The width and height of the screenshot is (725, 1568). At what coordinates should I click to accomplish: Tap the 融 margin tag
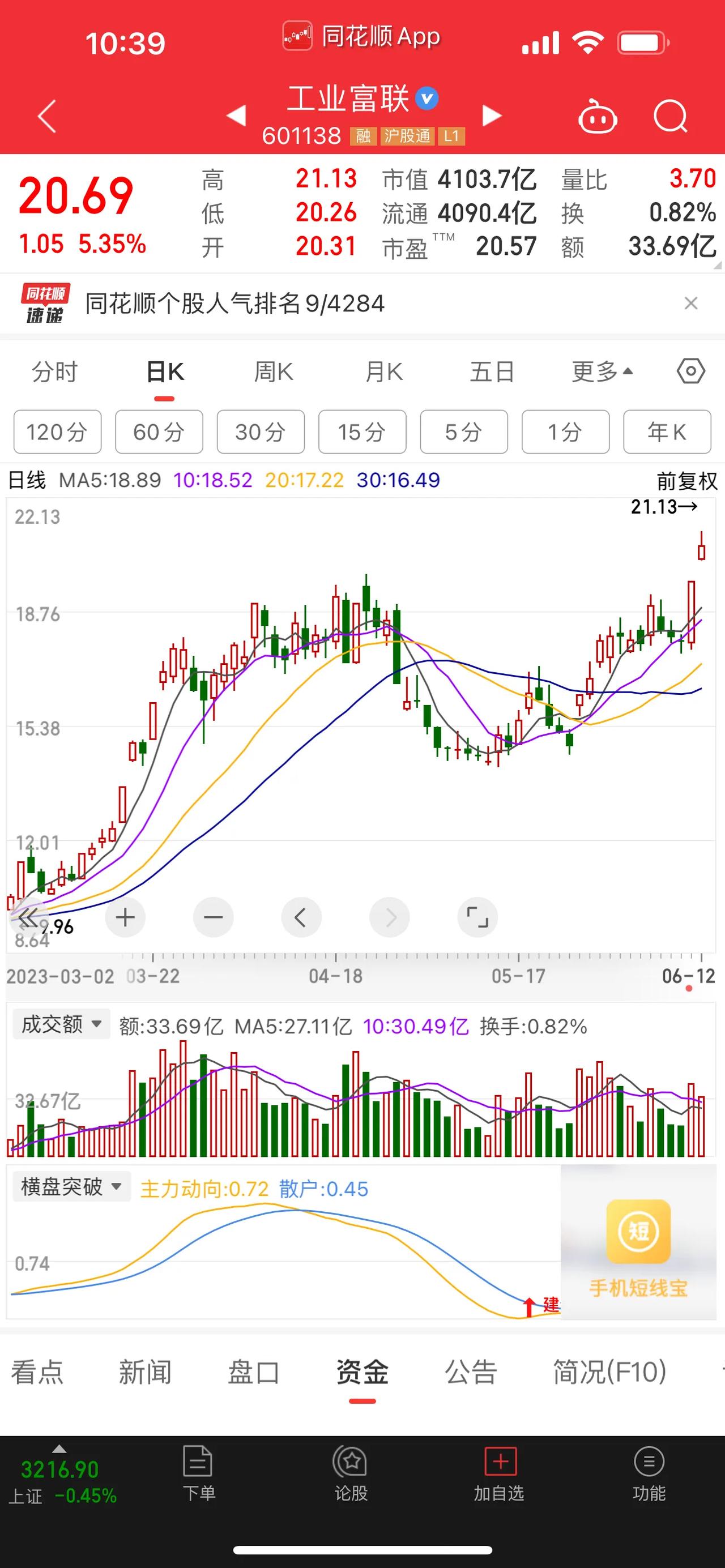(x=363, y=136)
